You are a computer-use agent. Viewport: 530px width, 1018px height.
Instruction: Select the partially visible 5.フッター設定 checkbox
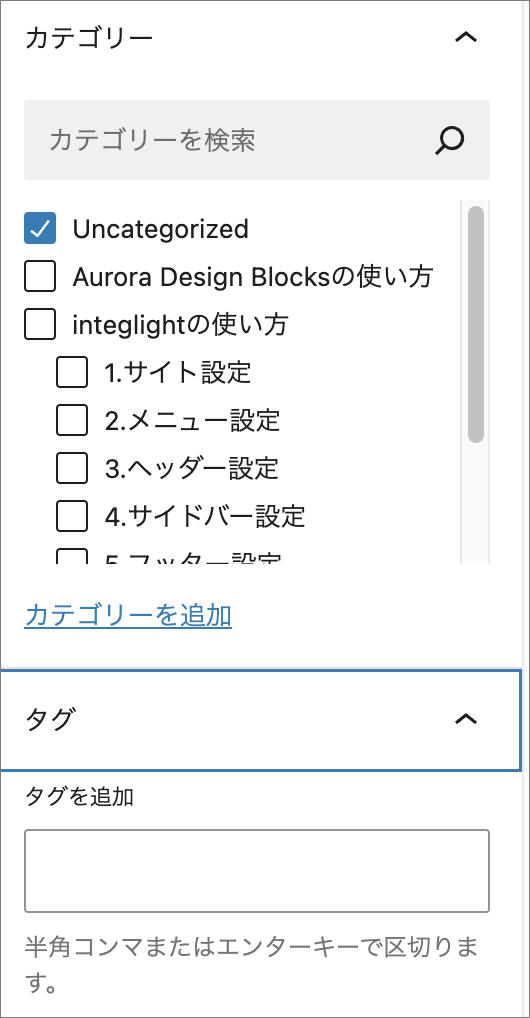click(71, 556)
